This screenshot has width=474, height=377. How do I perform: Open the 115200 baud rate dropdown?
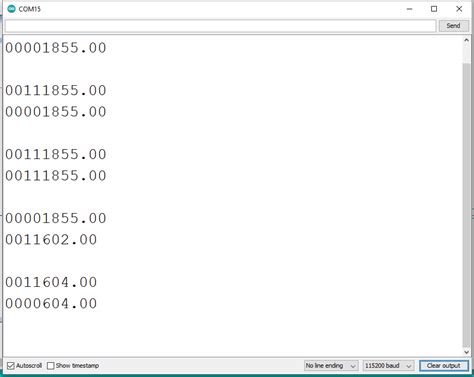click(389, 366)
